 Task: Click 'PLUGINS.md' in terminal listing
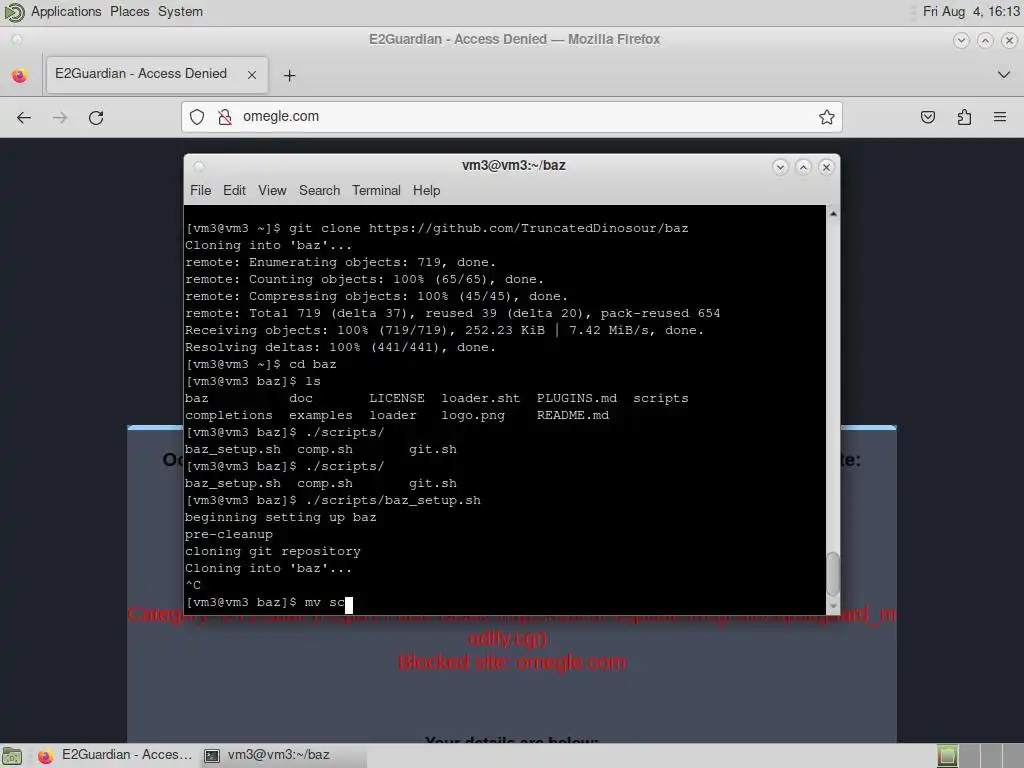coord(577,398)
